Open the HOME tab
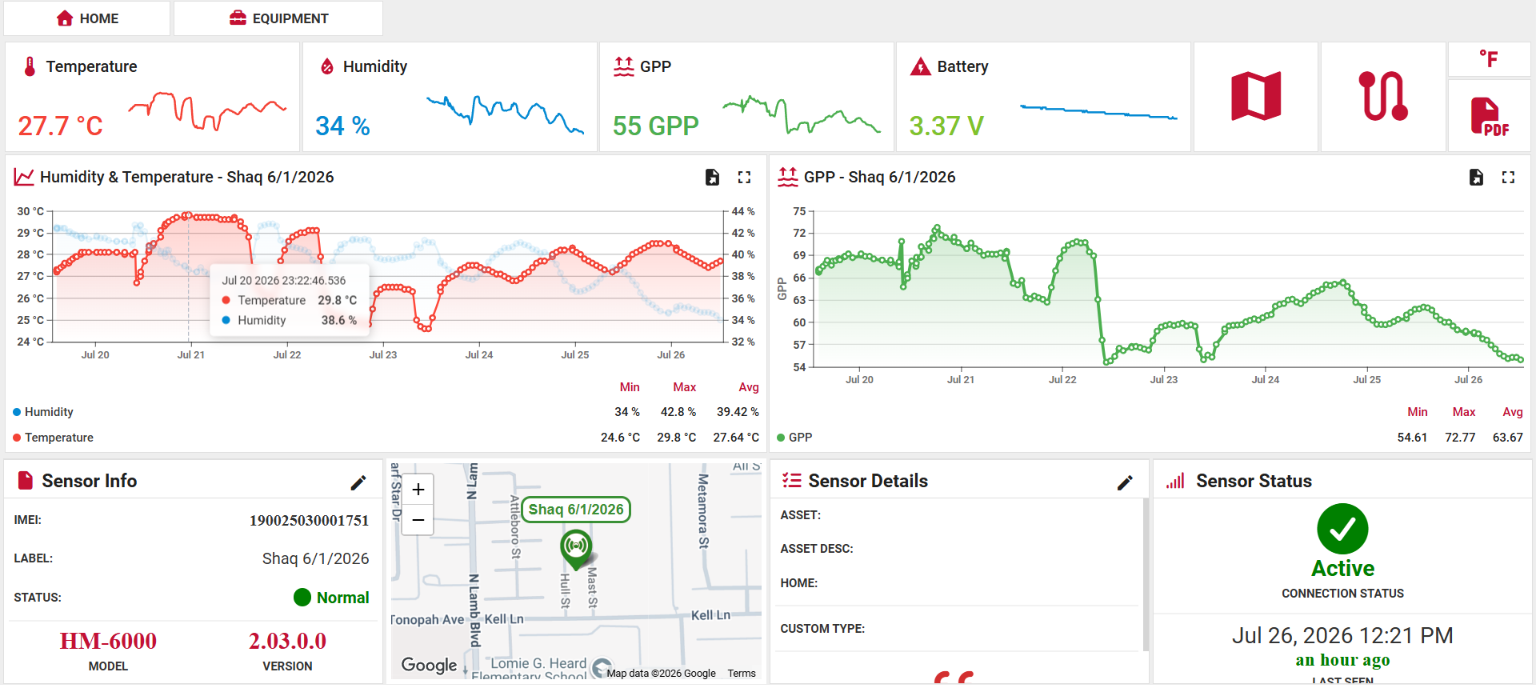 point(87,18)
